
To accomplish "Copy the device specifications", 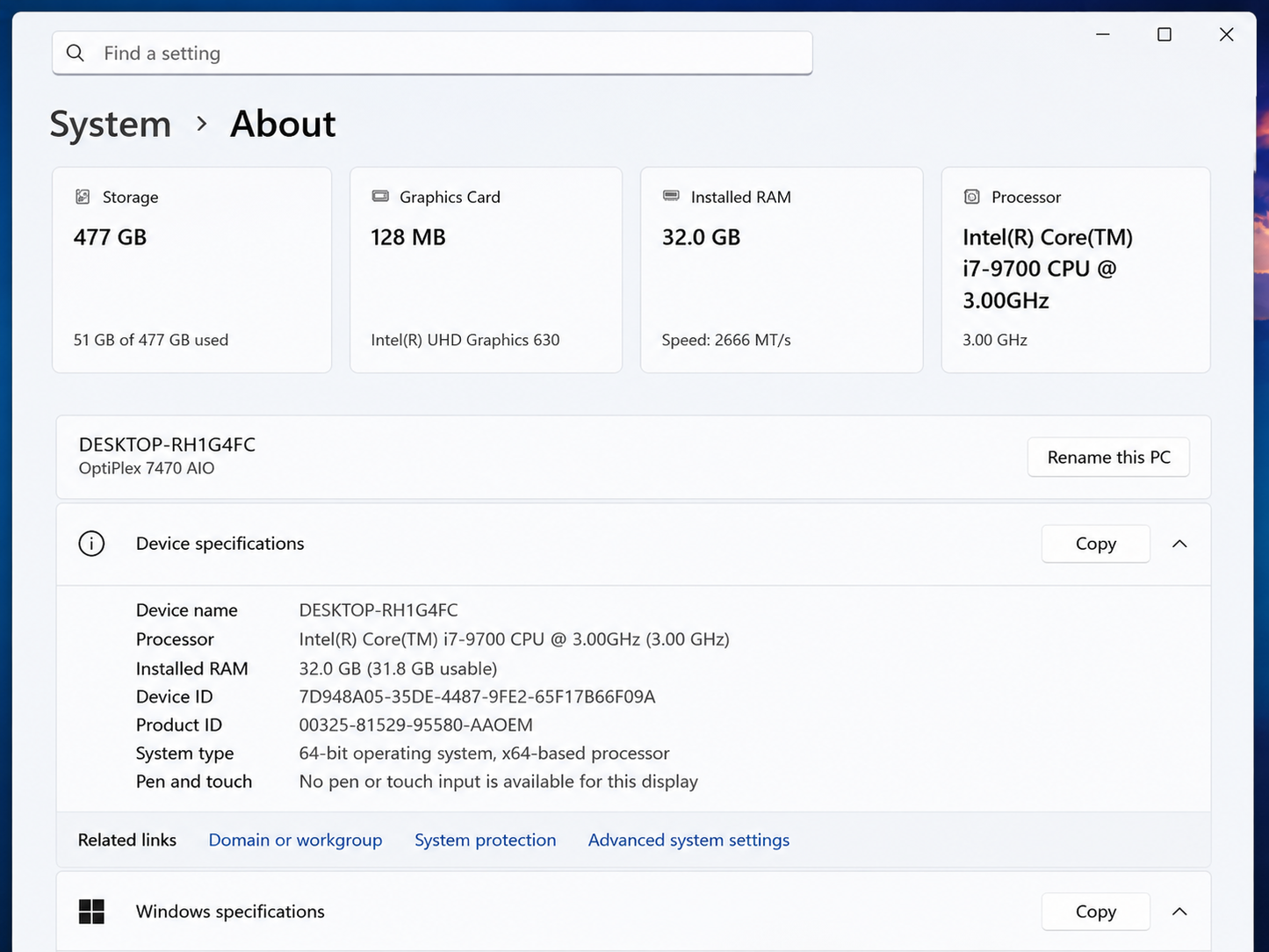I will click(x=1096, y=544).
